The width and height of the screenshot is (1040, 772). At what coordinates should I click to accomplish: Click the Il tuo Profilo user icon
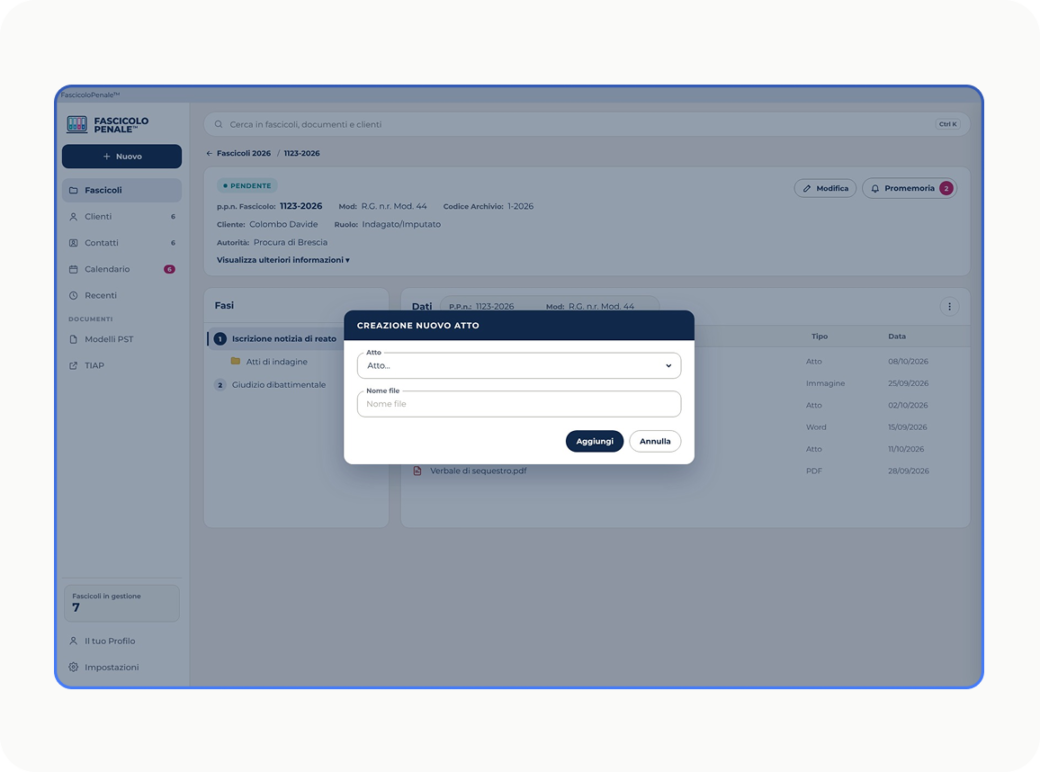74,641
